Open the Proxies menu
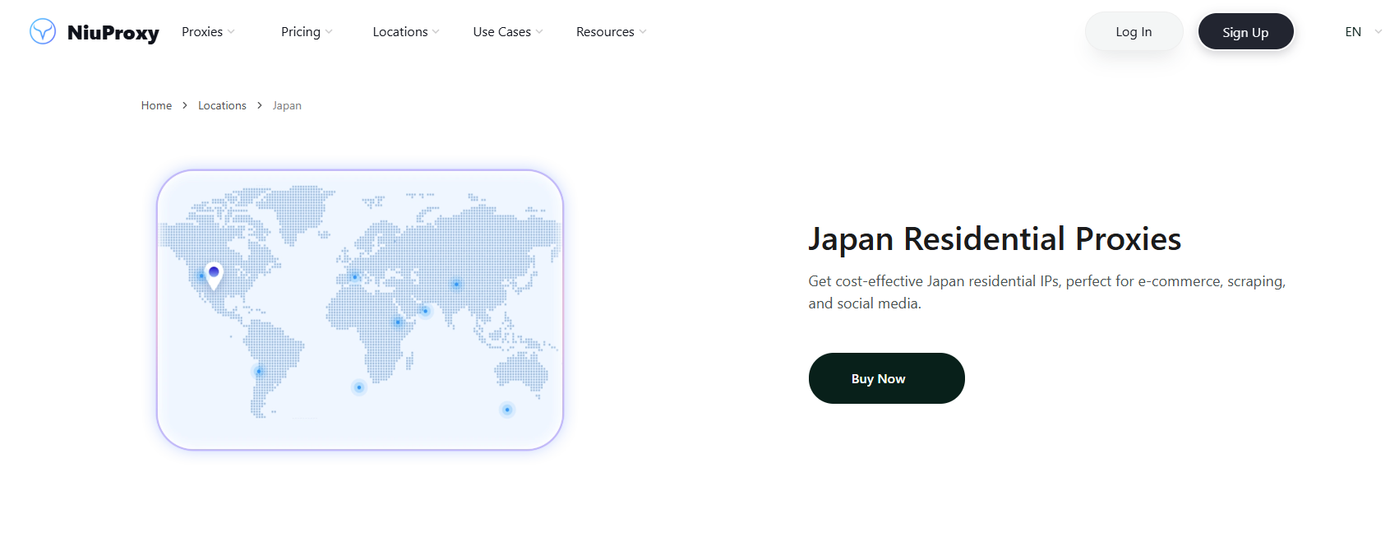The image size is (1390, 551). 202,32
